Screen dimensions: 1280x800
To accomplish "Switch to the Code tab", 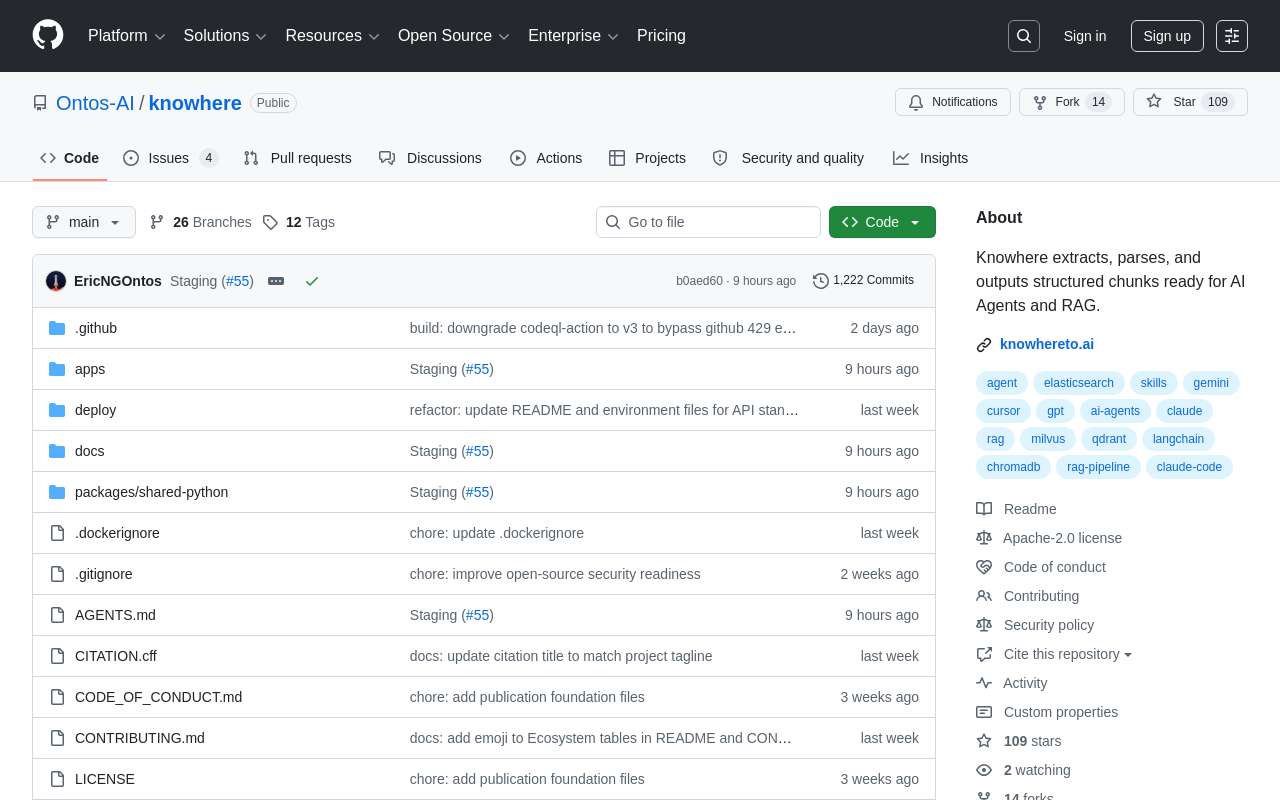I will [x=70, y=158].
